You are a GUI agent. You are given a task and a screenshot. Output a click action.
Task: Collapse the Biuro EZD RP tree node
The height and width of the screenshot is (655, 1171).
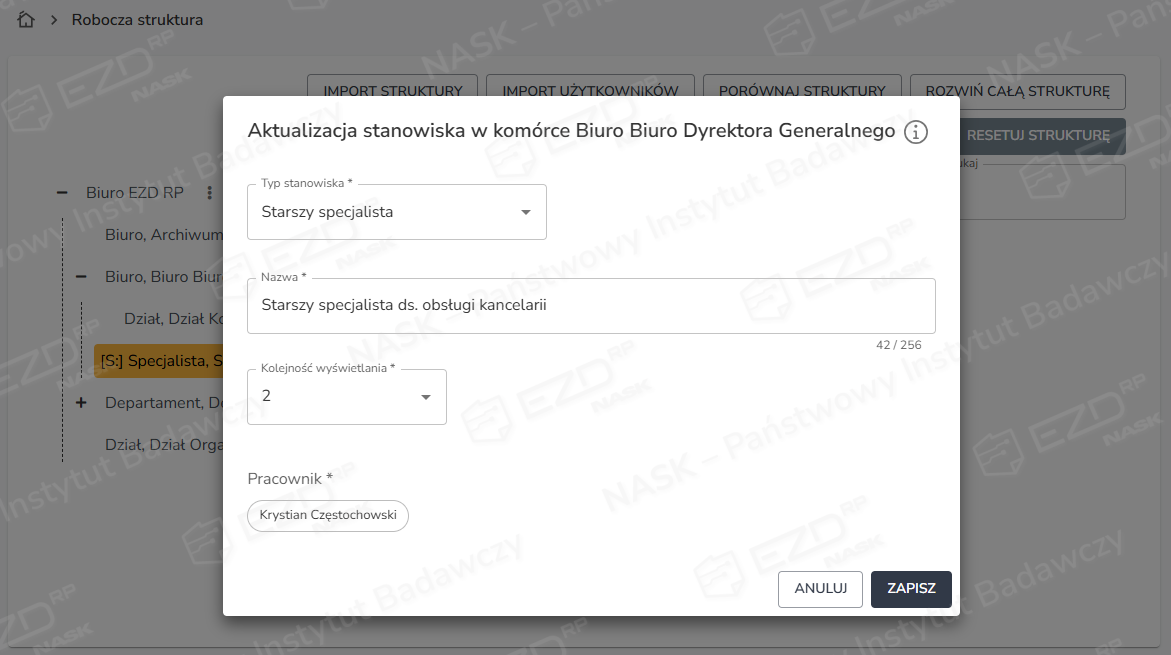62,193
